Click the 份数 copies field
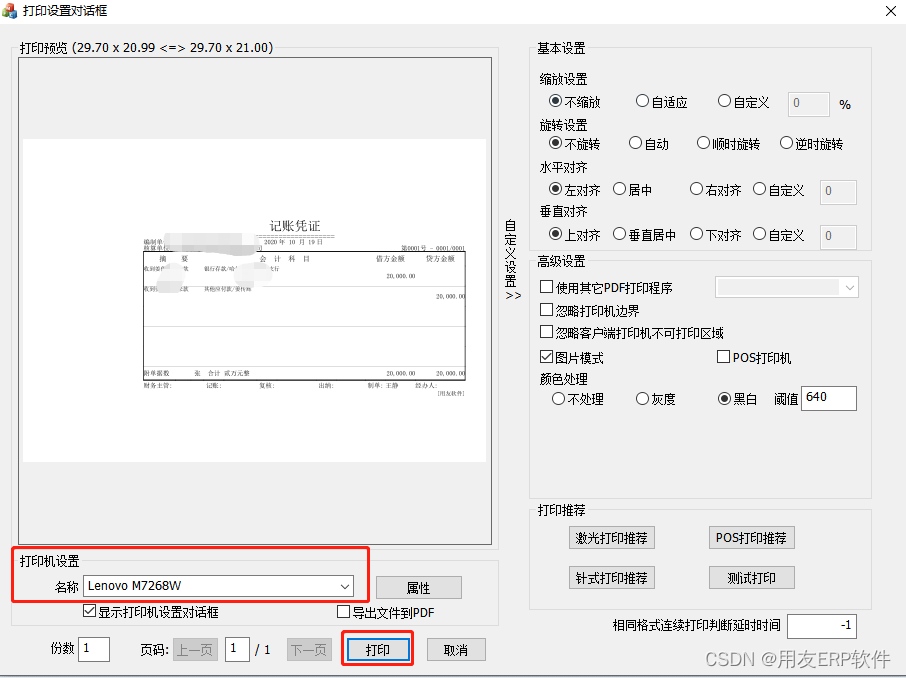This screenshot has height=678, width=906. coord(94,649)
